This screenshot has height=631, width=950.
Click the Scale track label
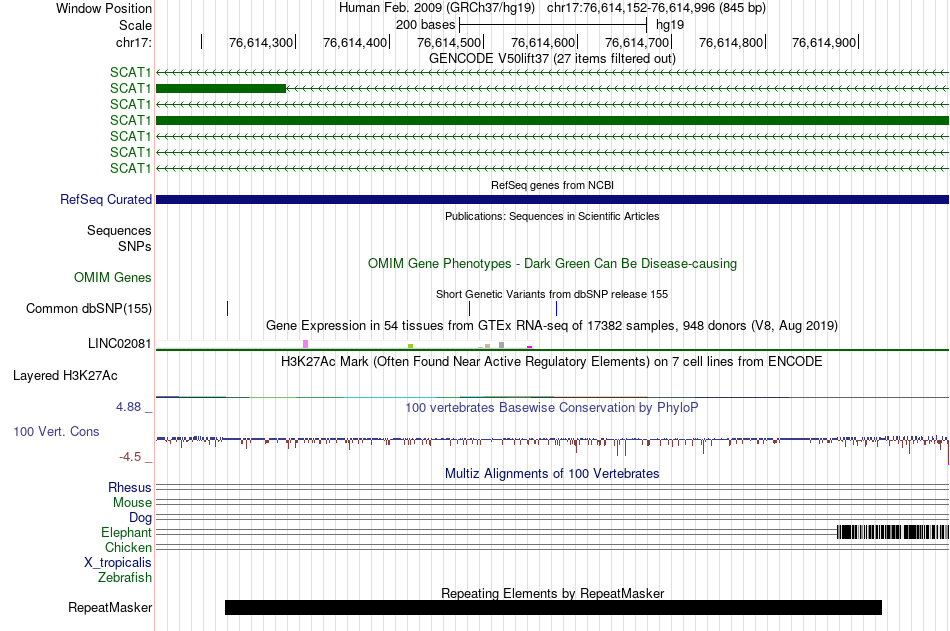pos(135,25)
